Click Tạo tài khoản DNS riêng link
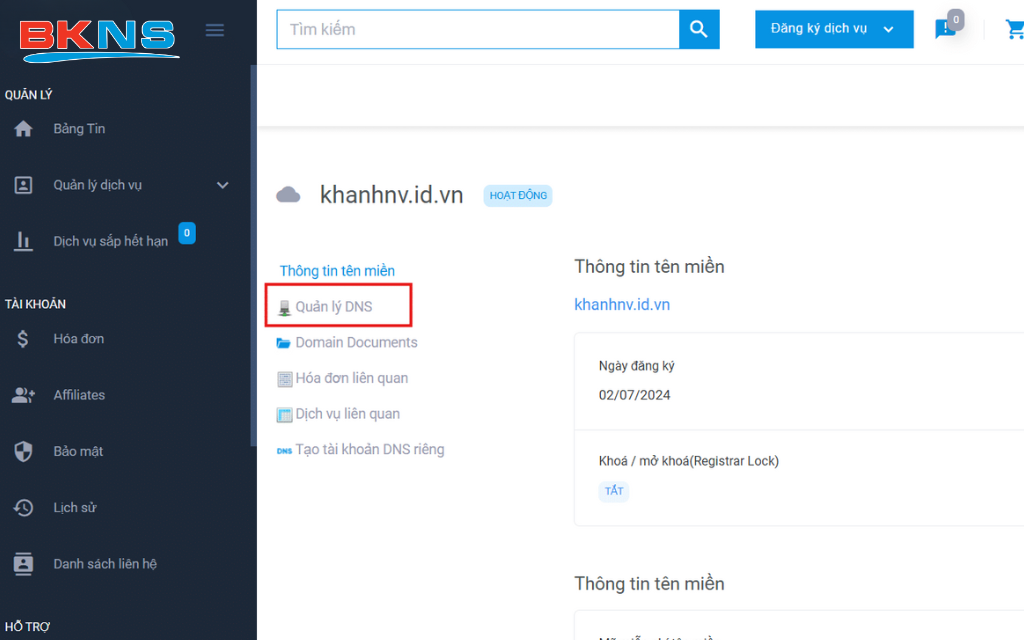Image resolution: width=1024 pixels, height=640 pixels. point(369,450)
